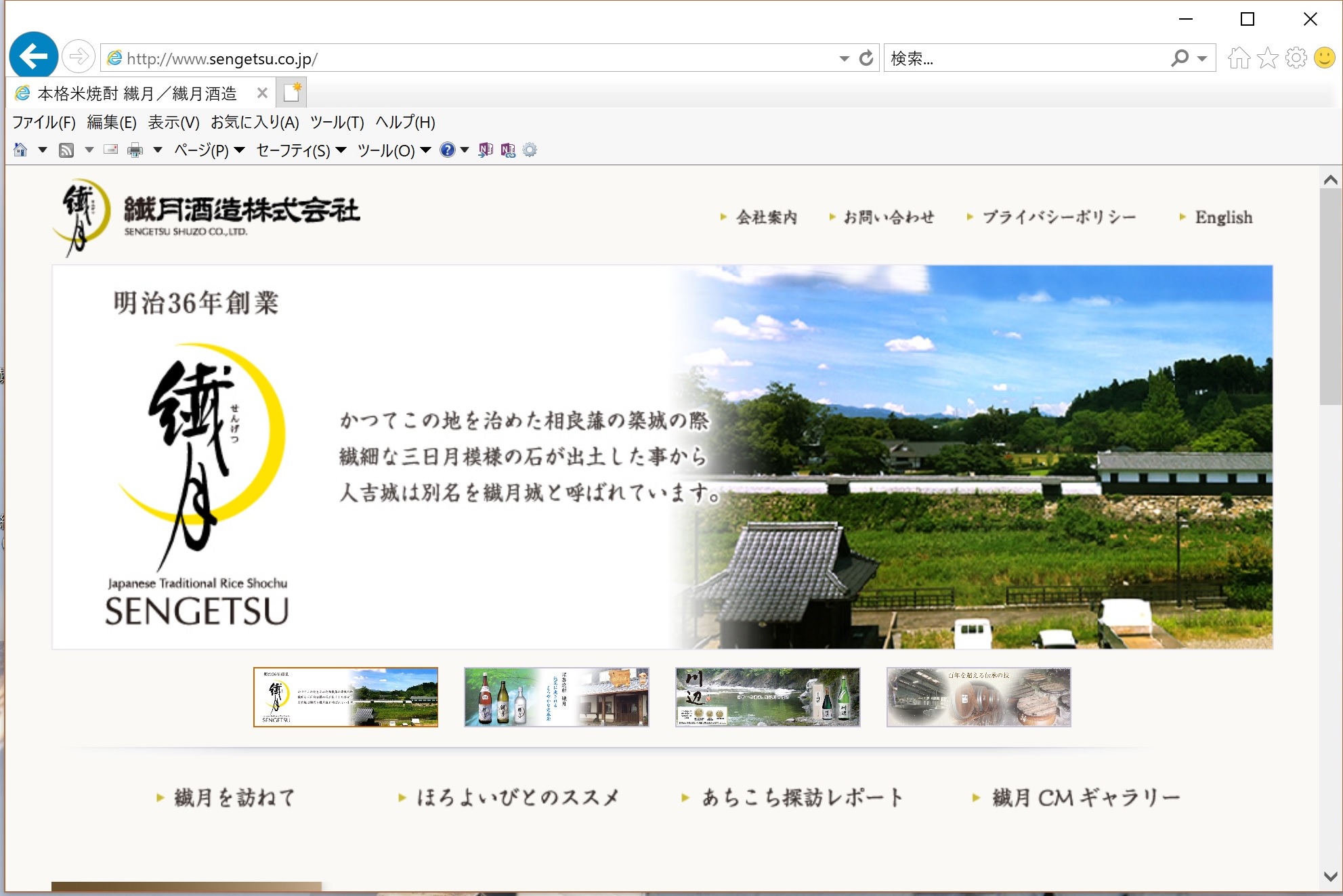Click the first OneNote icon in the command bar

(x=486, y=150)
